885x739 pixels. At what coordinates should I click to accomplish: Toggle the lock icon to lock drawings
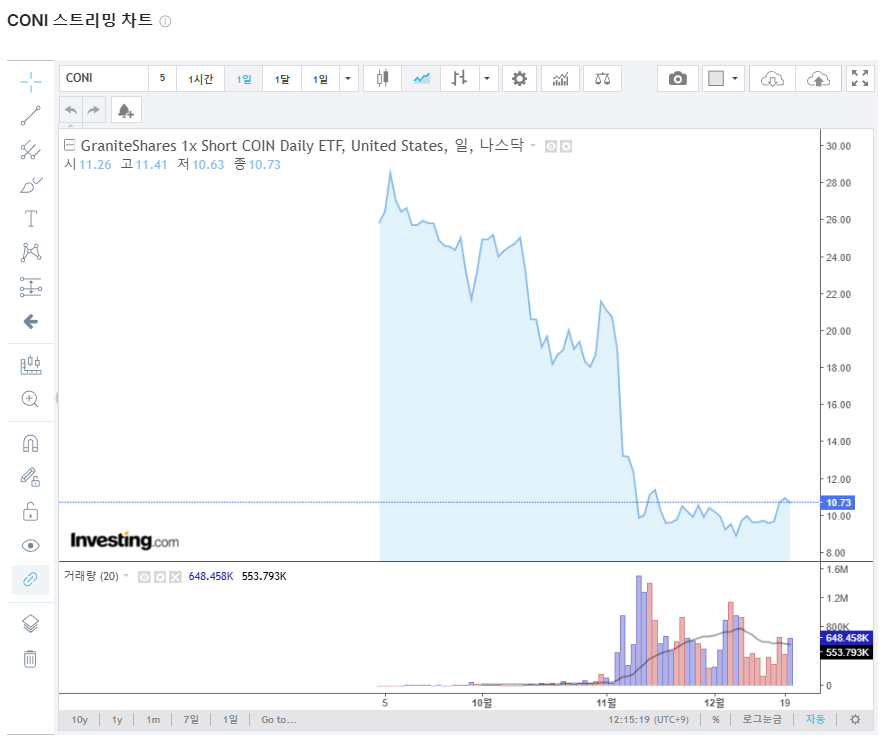(29, 510)
